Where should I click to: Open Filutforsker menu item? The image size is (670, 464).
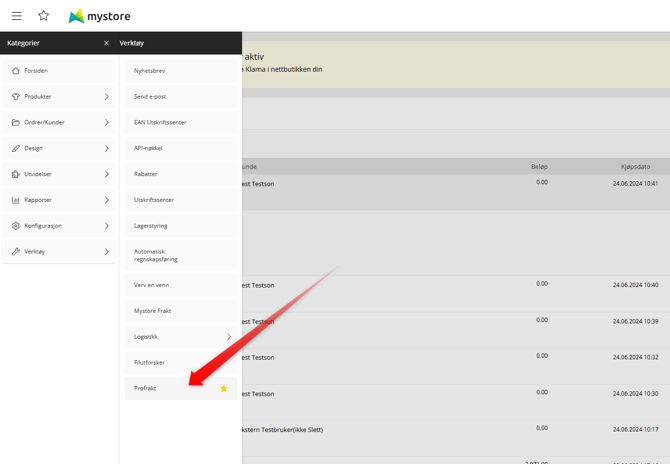pyautogui.click(x=181, y=362)
